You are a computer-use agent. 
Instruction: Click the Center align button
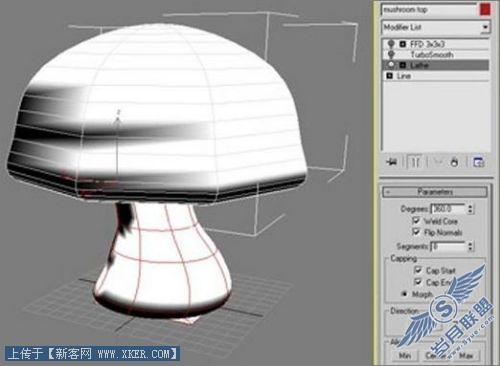tap(437, 356)
